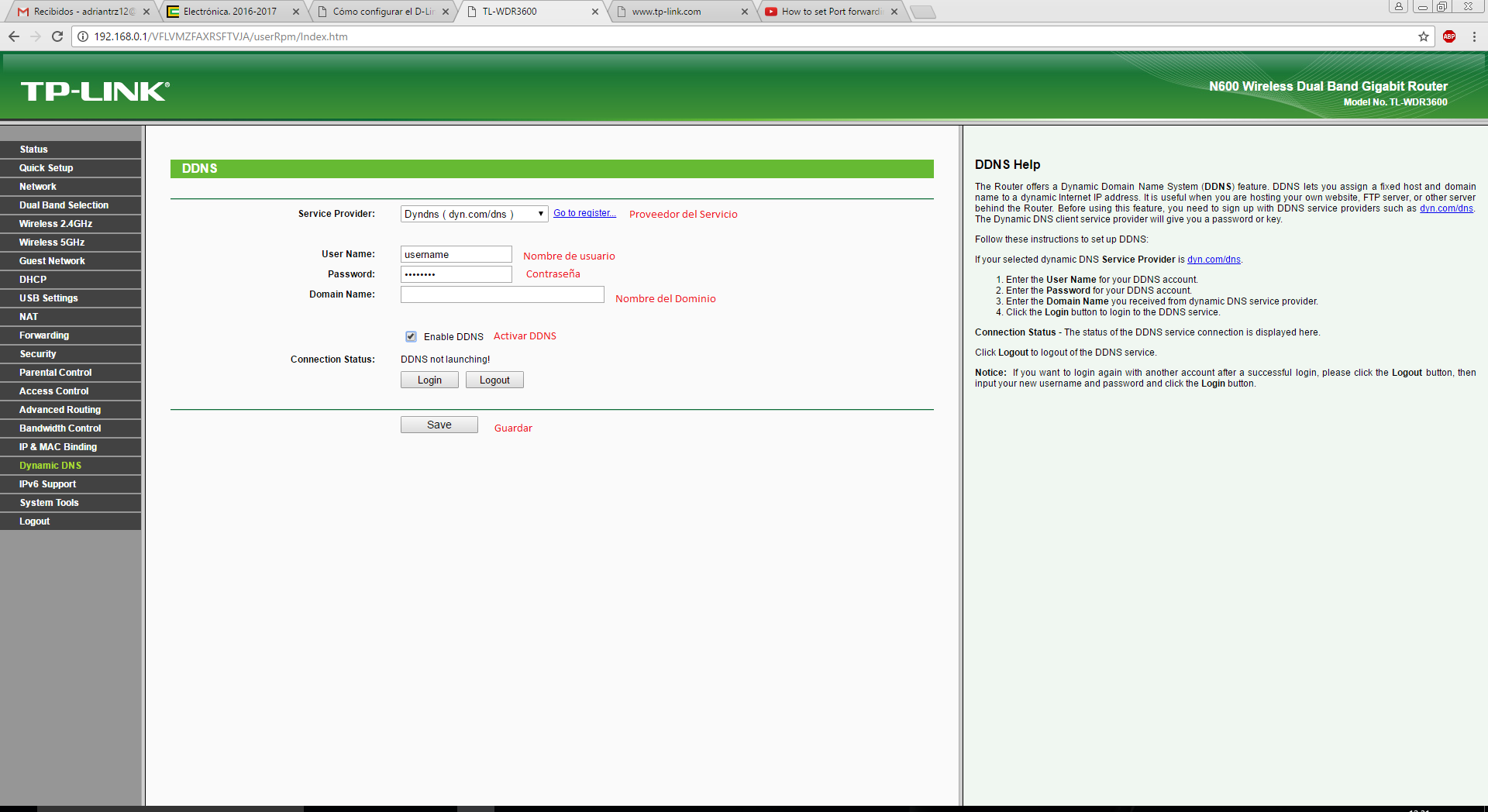Reload the page with refresh icon
1488x812 pixels.
(57, 36)
